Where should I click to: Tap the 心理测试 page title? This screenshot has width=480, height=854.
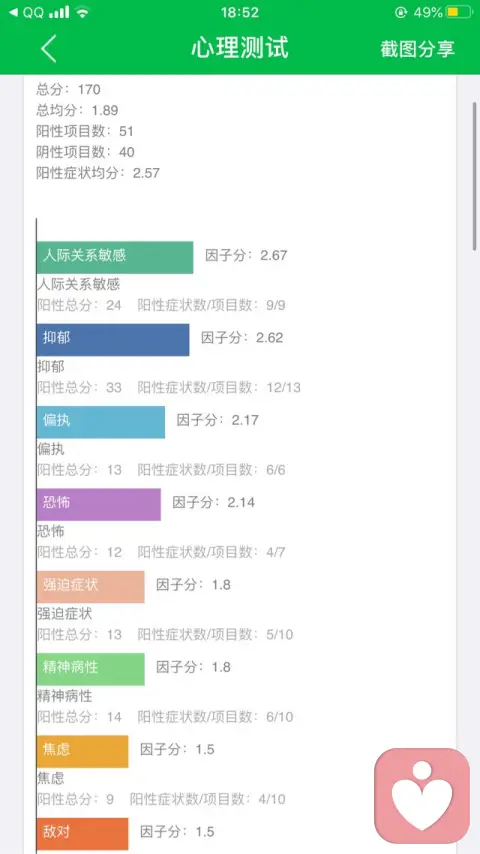click(240, 48)
